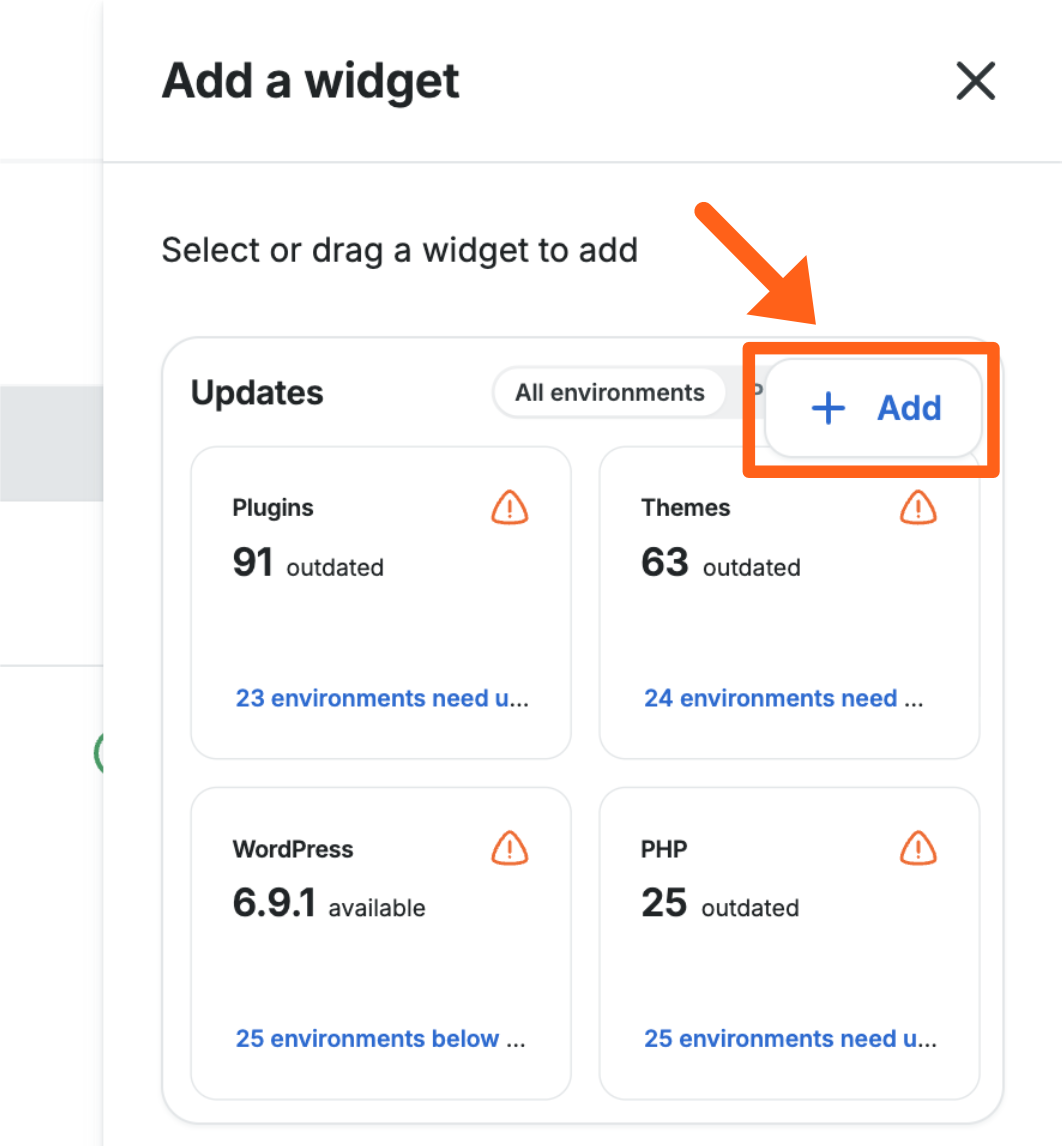Click the Add button on Updates widget
Image resolution: width=1062 pixels, height=1146 pixels.
[875, 408]
